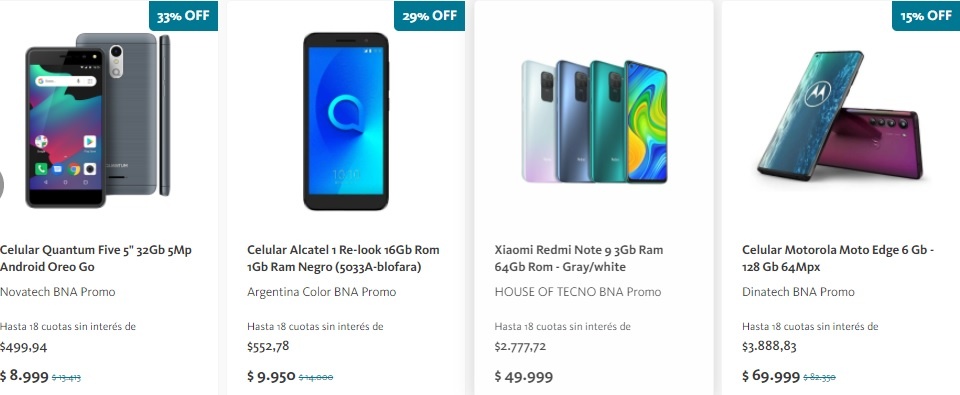Select the HOUSE OF TECNO BNA Promo seller
Viewport: 960px width, 395px height.
pos(578,292)
